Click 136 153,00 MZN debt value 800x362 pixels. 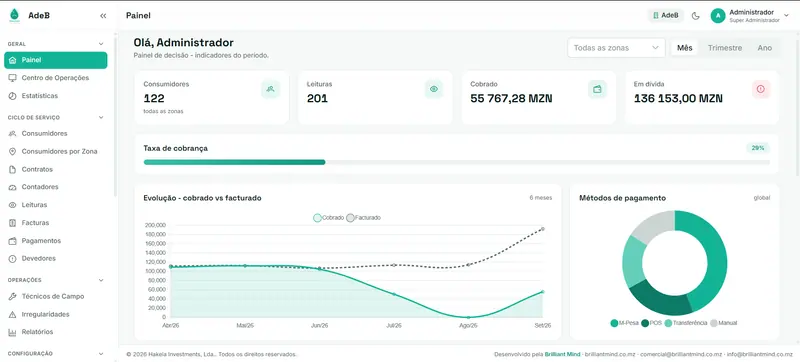(x=678, y=99)
